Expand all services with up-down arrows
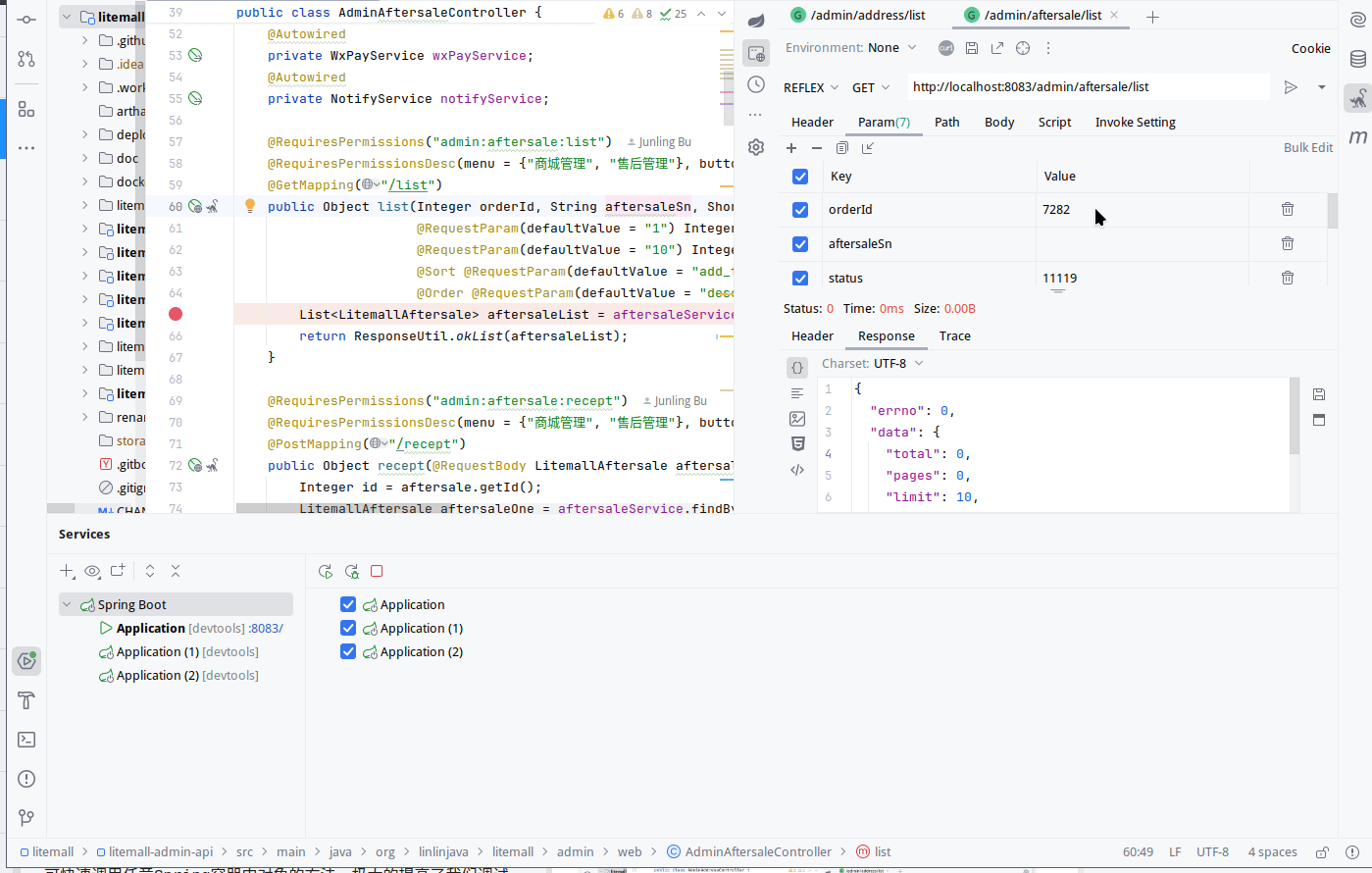This screenshot has height=873, width=1372. pos(150,571)
